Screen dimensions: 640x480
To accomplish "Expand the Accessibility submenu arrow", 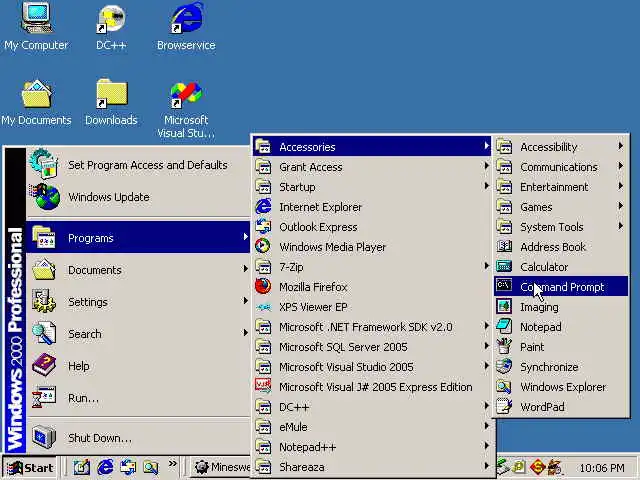I will coord(620,146).
